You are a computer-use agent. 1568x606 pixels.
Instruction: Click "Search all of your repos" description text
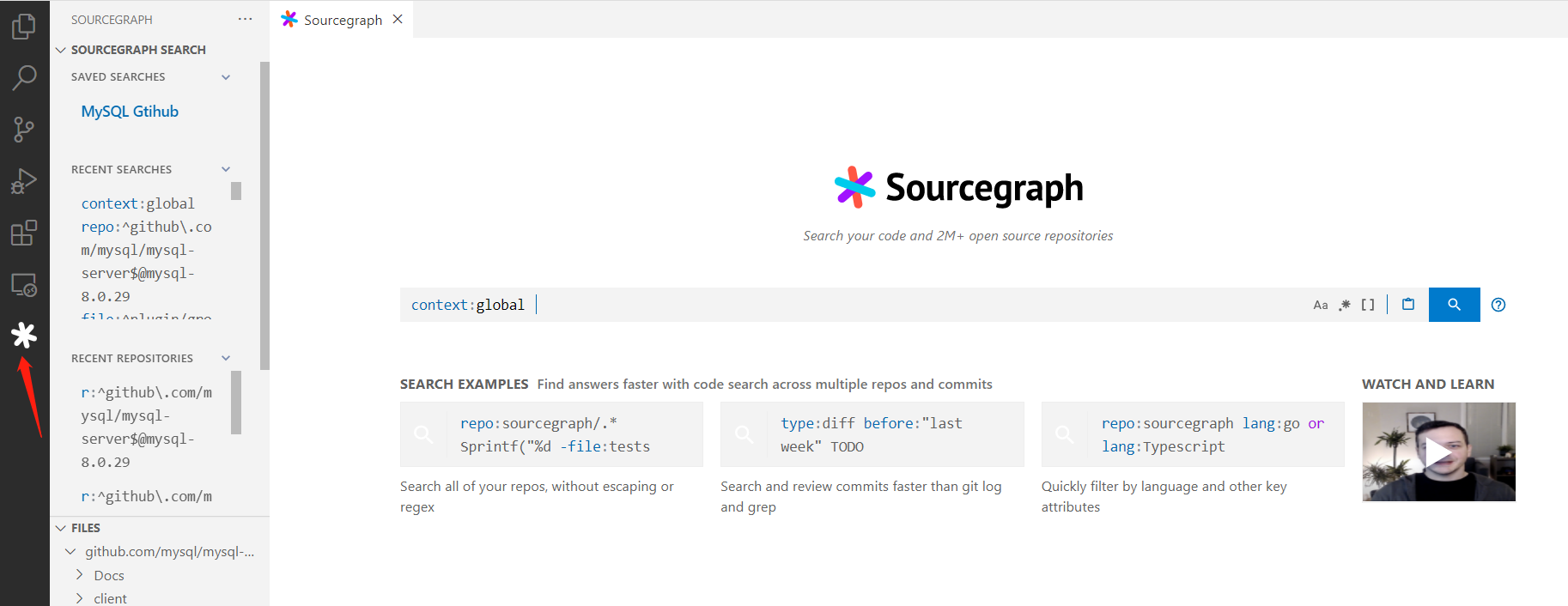pos(537,496)
